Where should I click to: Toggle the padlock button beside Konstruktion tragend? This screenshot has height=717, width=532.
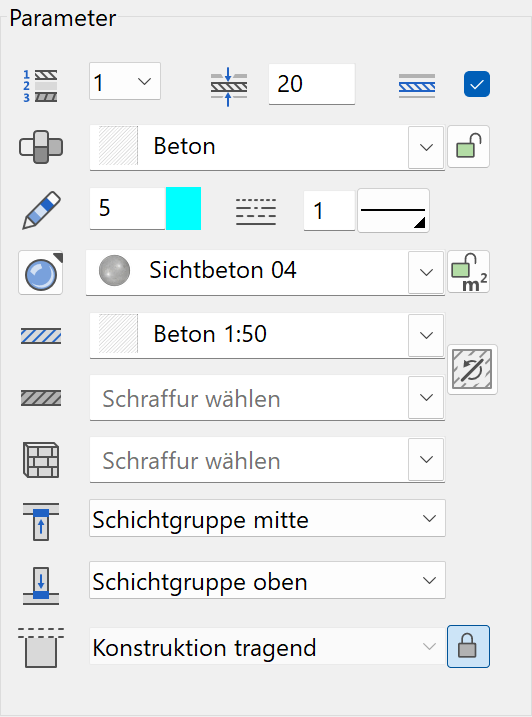[x=468, y=647]
